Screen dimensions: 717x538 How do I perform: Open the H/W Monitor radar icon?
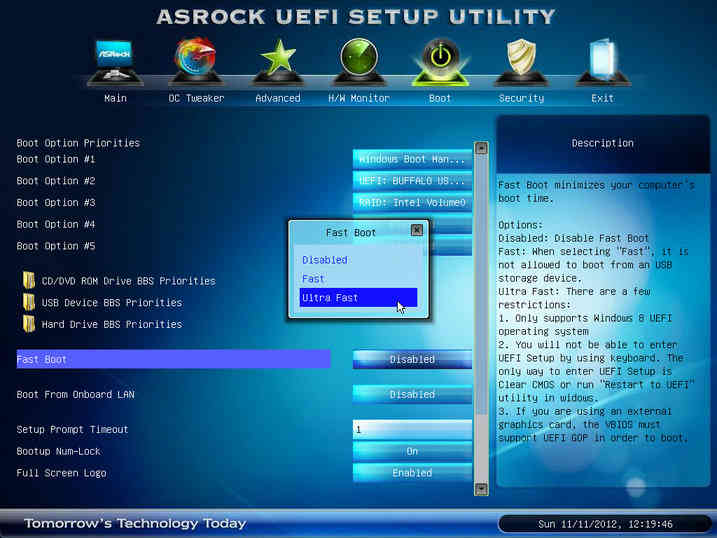pos(359,62)
